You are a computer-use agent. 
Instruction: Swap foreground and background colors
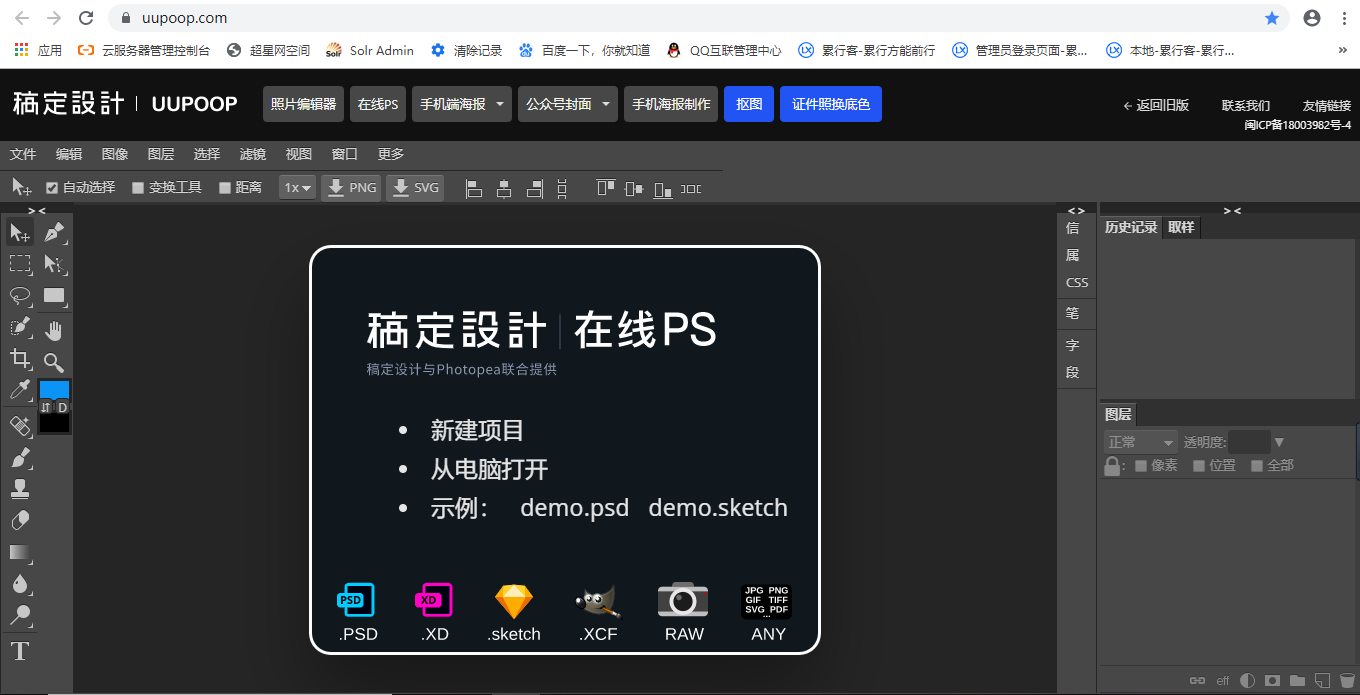46,408
